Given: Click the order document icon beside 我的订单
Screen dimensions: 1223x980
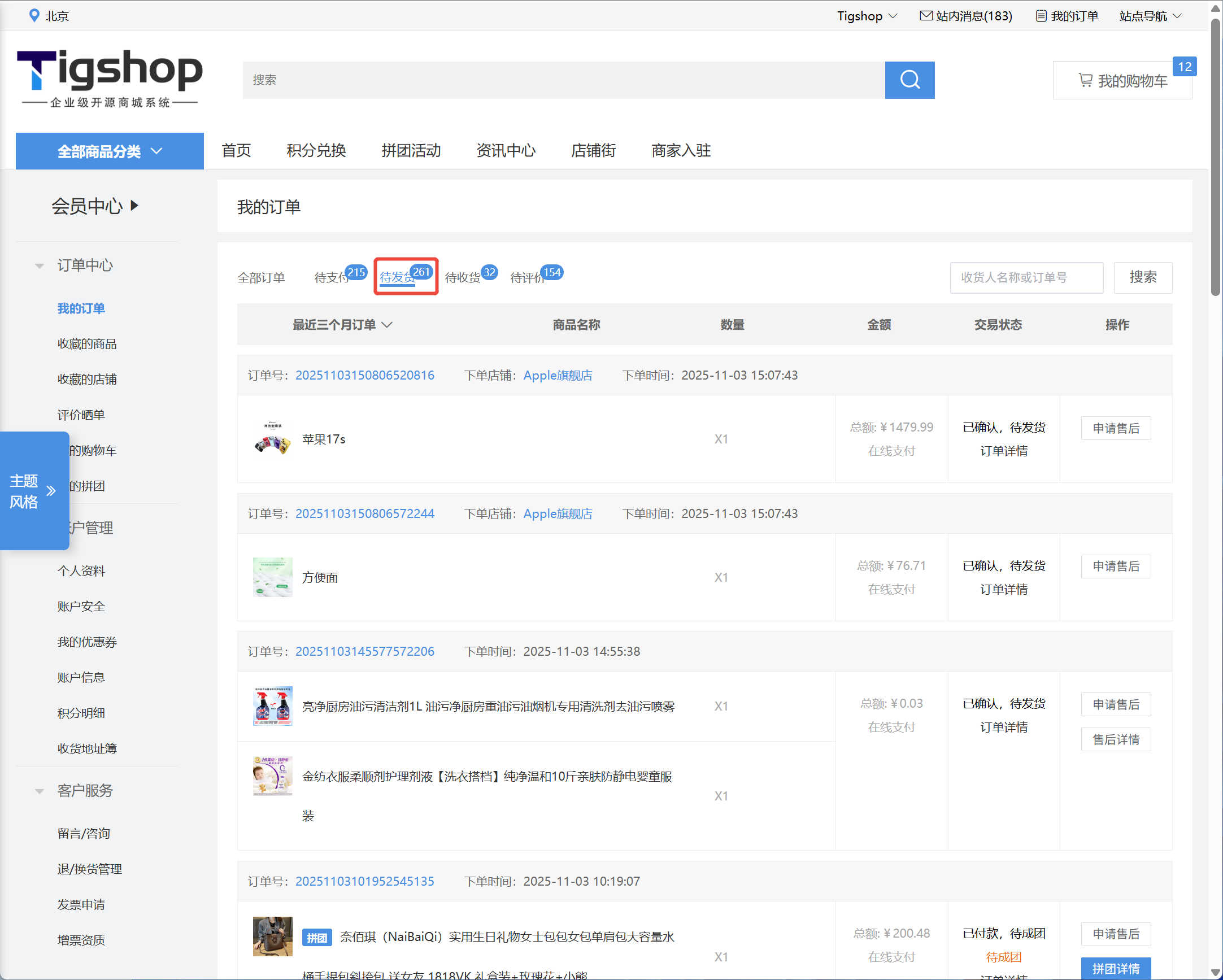Looking at the screenshot, I should pos(1041,15).
